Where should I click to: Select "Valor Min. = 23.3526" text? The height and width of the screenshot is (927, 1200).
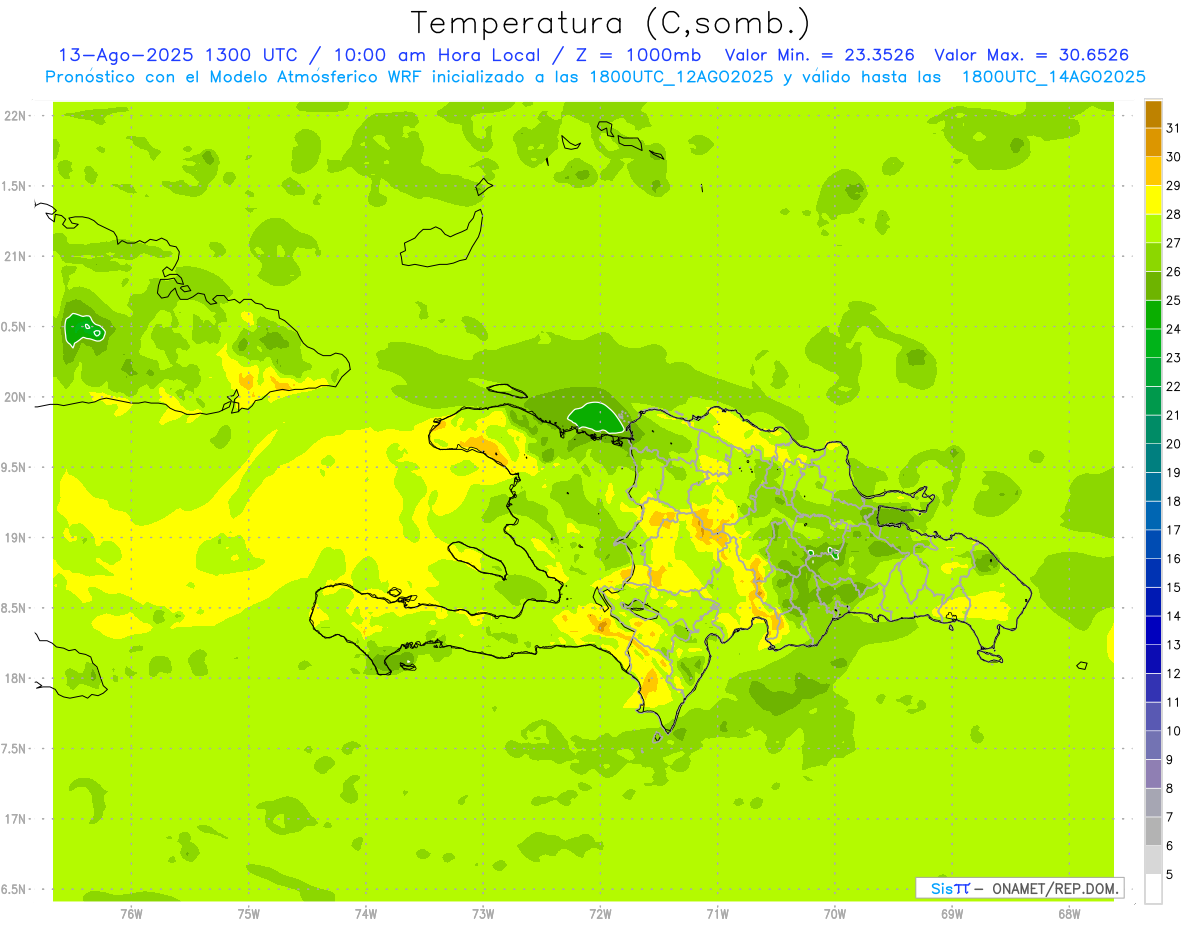820,55
